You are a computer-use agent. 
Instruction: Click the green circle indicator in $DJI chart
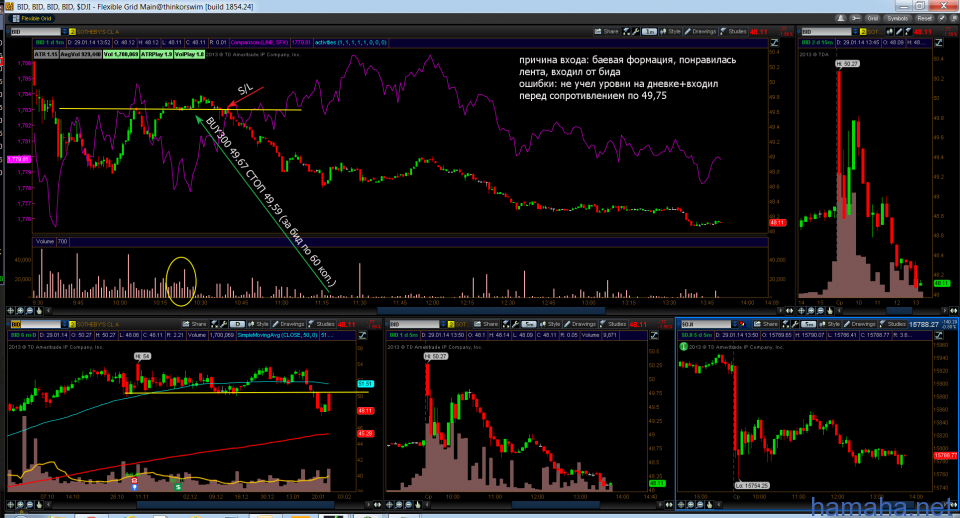[684, 347]
